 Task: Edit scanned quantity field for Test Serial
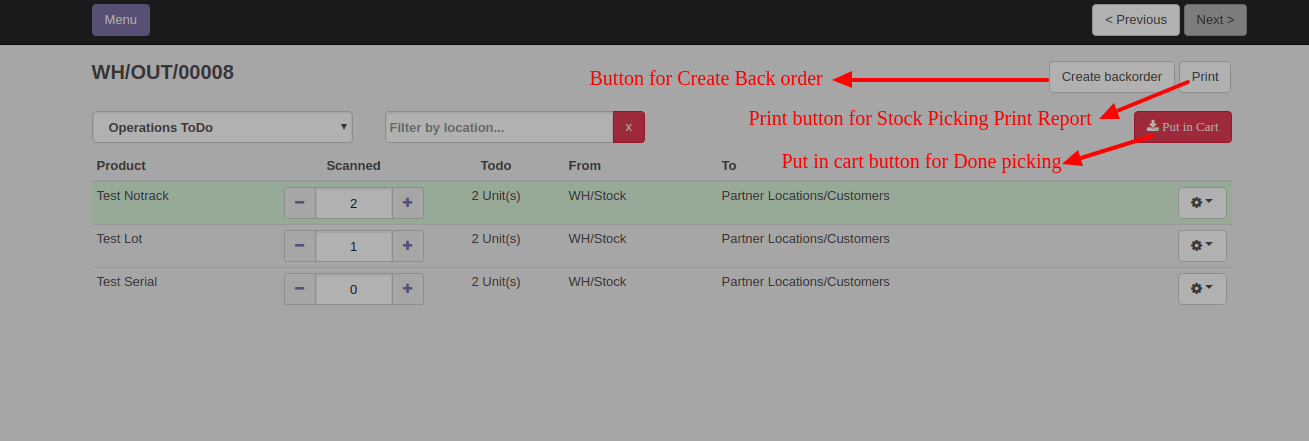pos(354,289)
